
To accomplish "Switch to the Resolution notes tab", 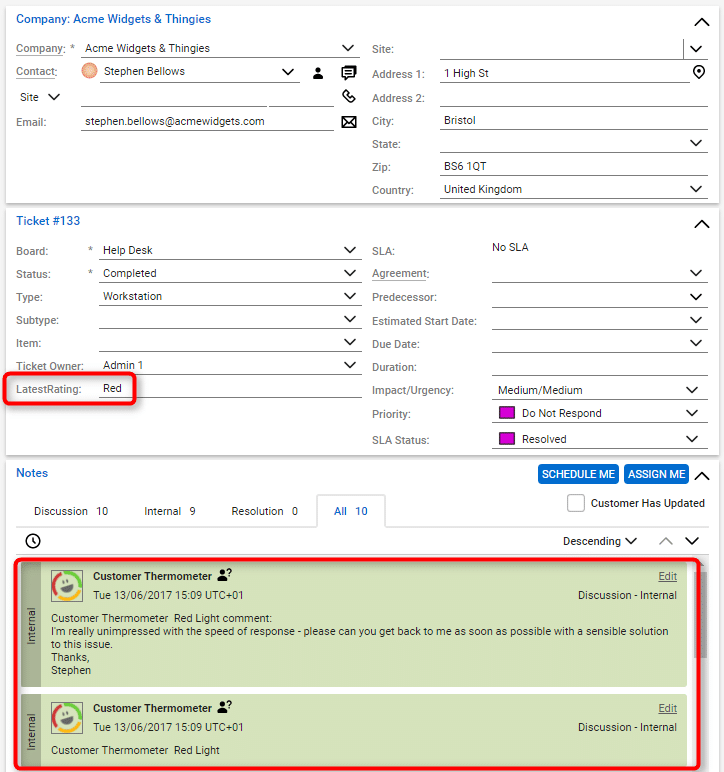I will pyautogui.click(x=265, y=511).
